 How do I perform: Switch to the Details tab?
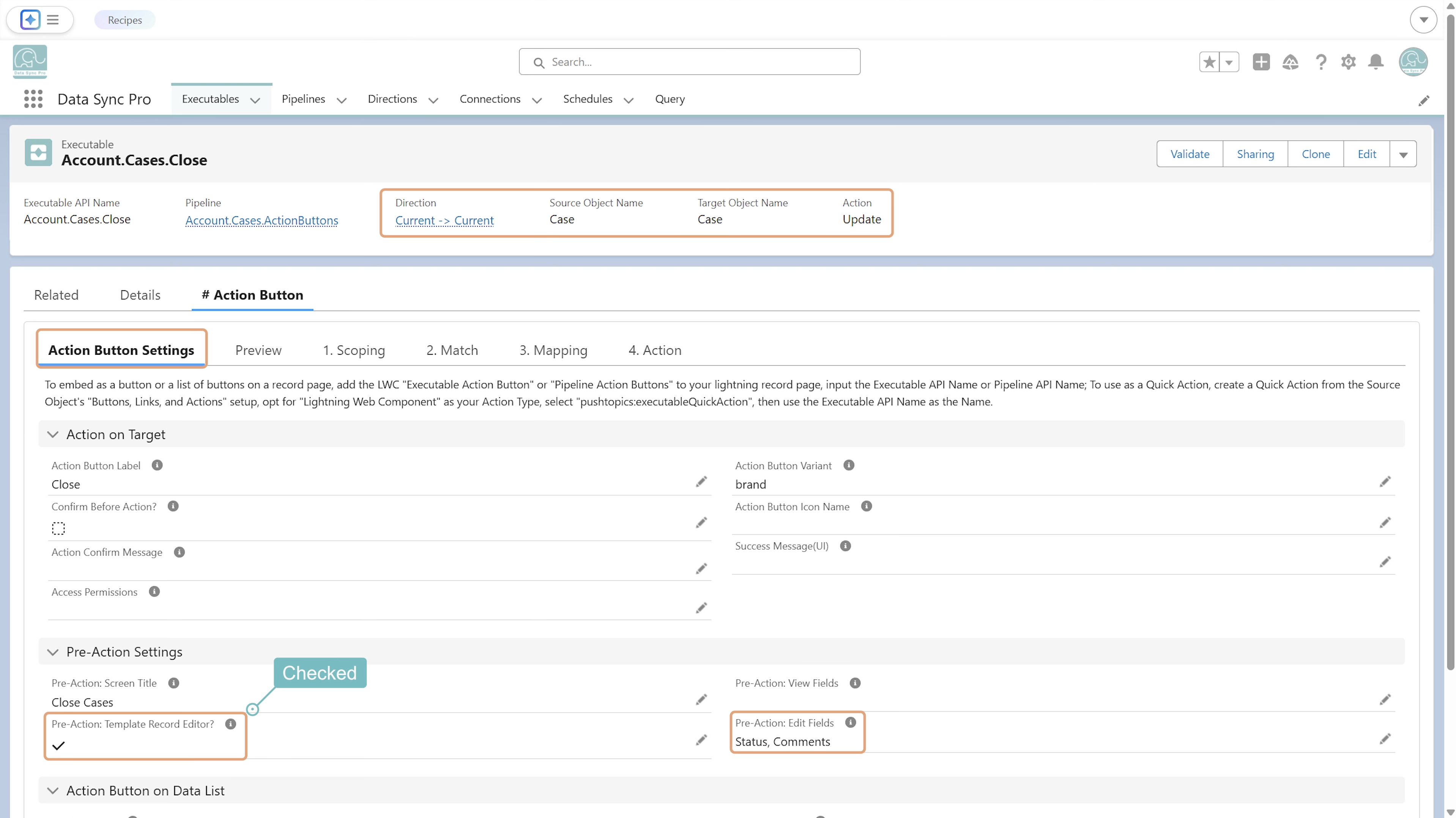(x=140, y=295)
